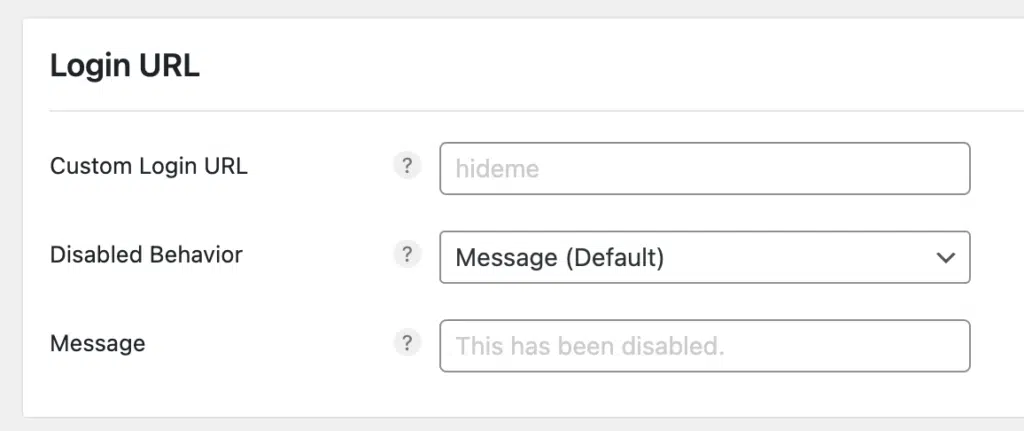Click the "Login URL" section heading
Screen dimensions: 1024x431
[x=125, y=66]
